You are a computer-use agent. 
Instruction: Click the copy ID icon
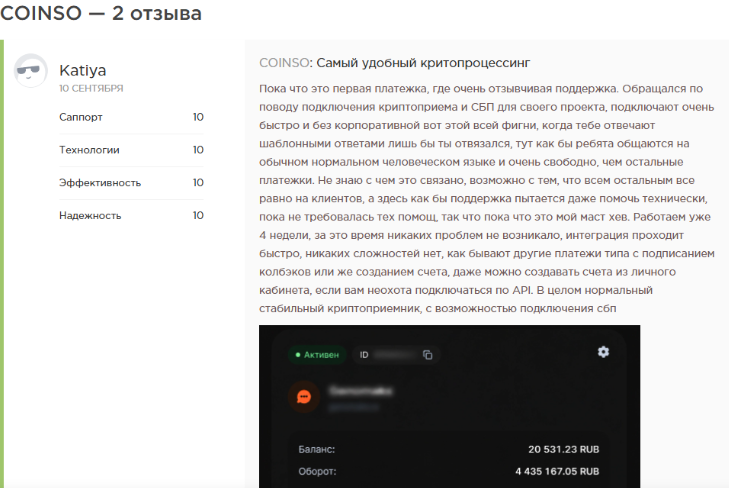[x=427, y=355]
